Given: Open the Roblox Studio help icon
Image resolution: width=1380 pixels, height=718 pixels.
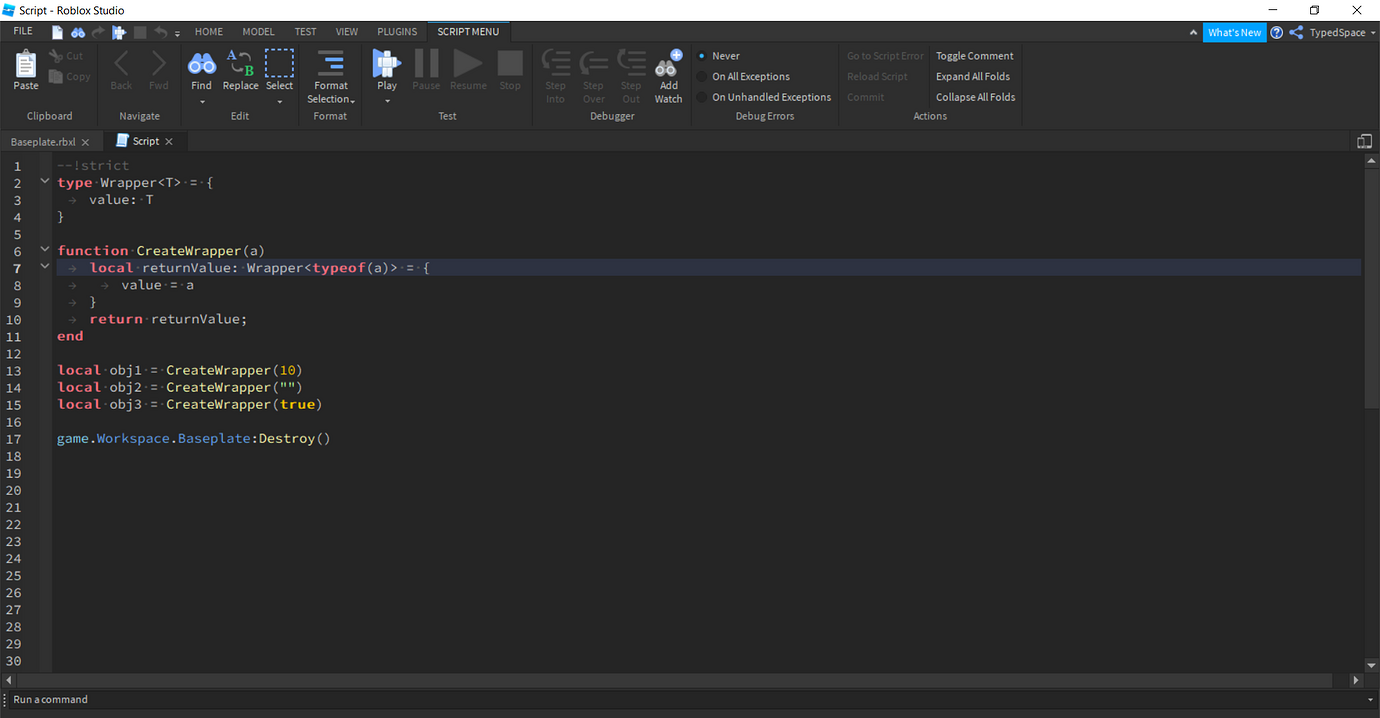Looking at the screenshot, I should (x=1276, y=32).
